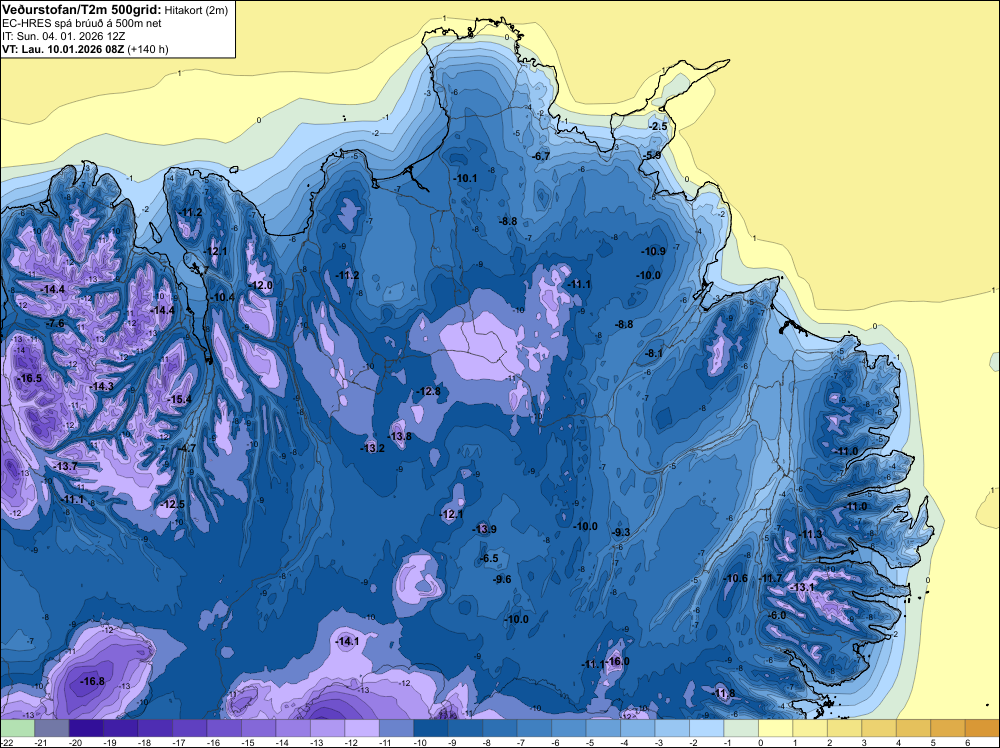1000x748 pixels.
Task: Select the -14.1 temperature reading
Action: 347,642
